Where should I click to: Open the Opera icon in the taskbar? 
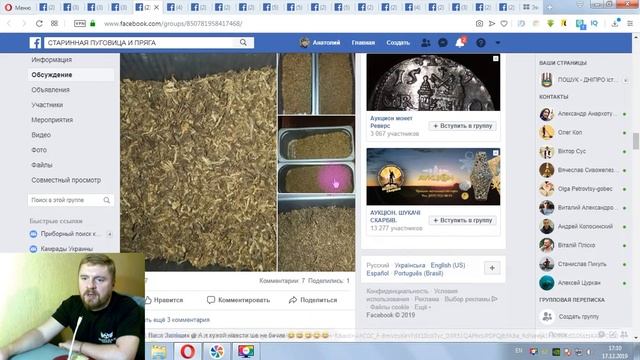[x=188, y=351]
